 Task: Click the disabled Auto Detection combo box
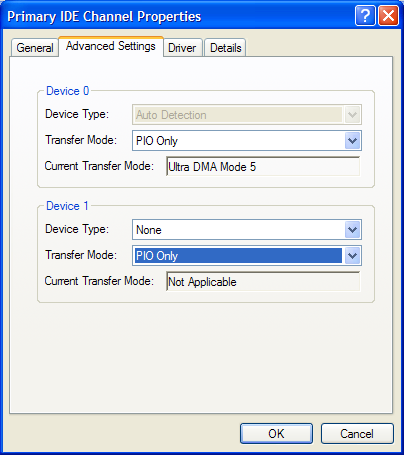pos(247,115)
